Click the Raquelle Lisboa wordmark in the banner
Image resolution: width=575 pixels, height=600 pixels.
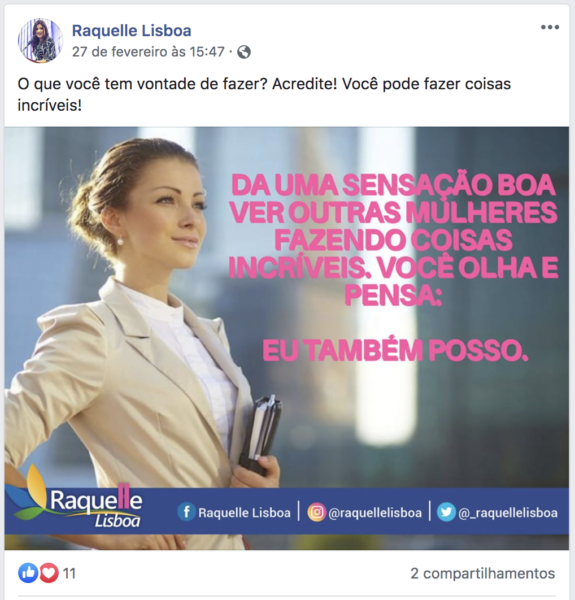click(x=96, y=506)
